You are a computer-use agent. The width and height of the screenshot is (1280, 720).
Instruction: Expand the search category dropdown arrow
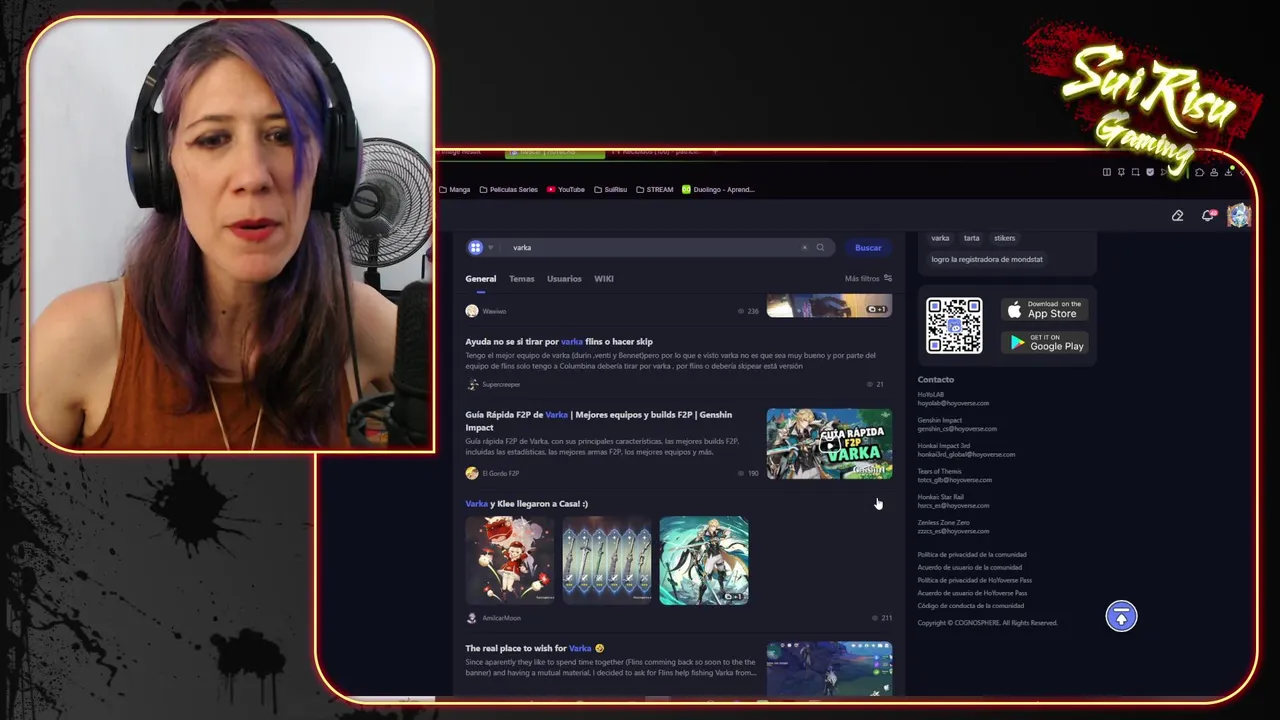point(490,248)
